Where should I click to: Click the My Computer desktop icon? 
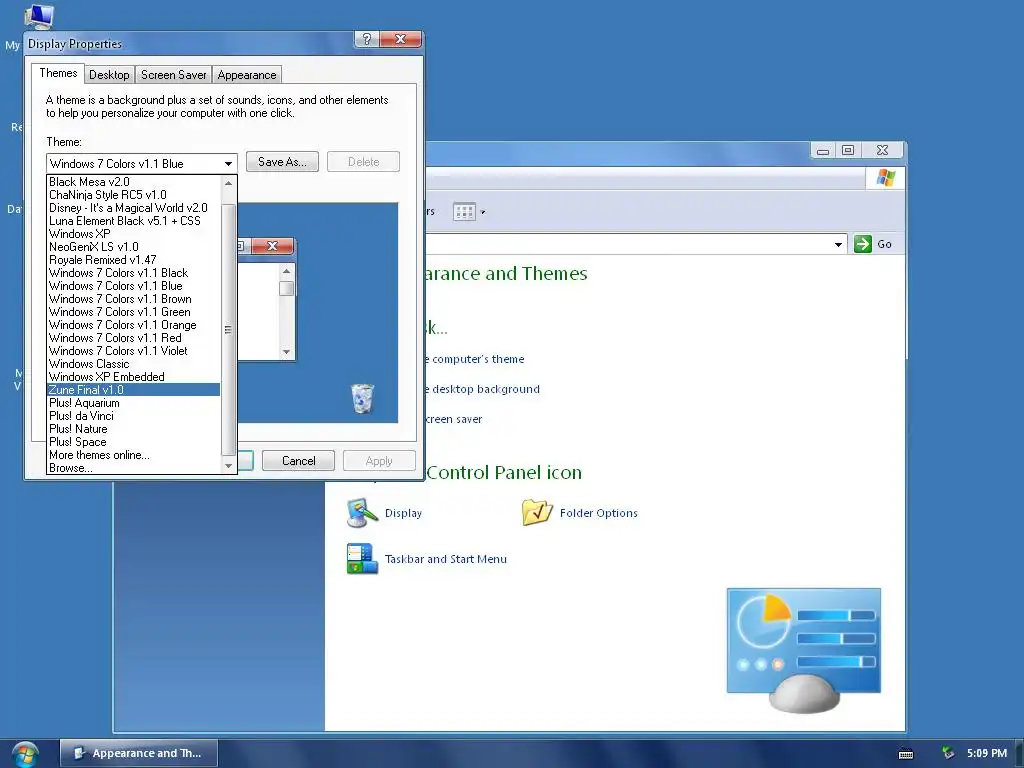pos(39,16)
